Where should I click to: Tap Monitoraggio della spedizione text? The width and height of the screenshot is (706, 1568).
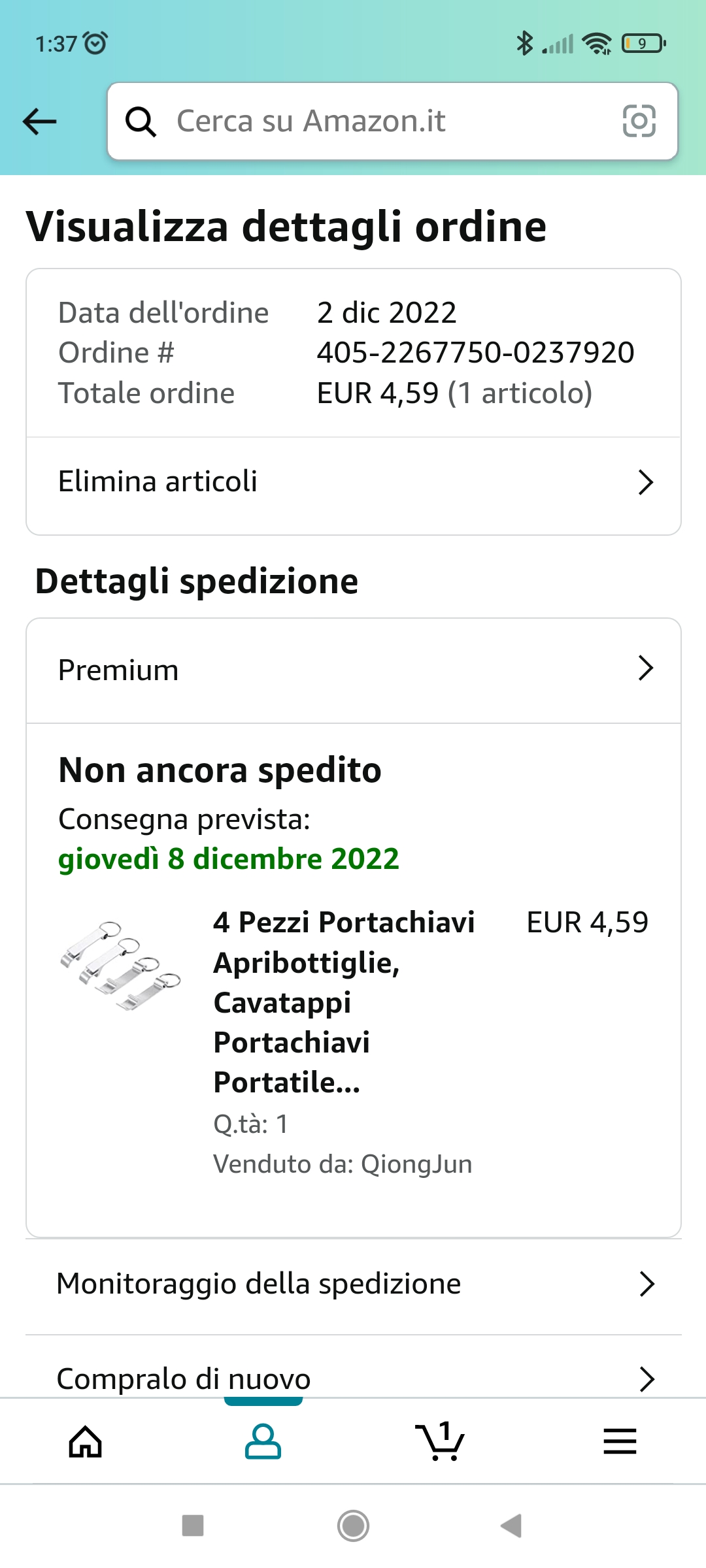(259, 1284)
